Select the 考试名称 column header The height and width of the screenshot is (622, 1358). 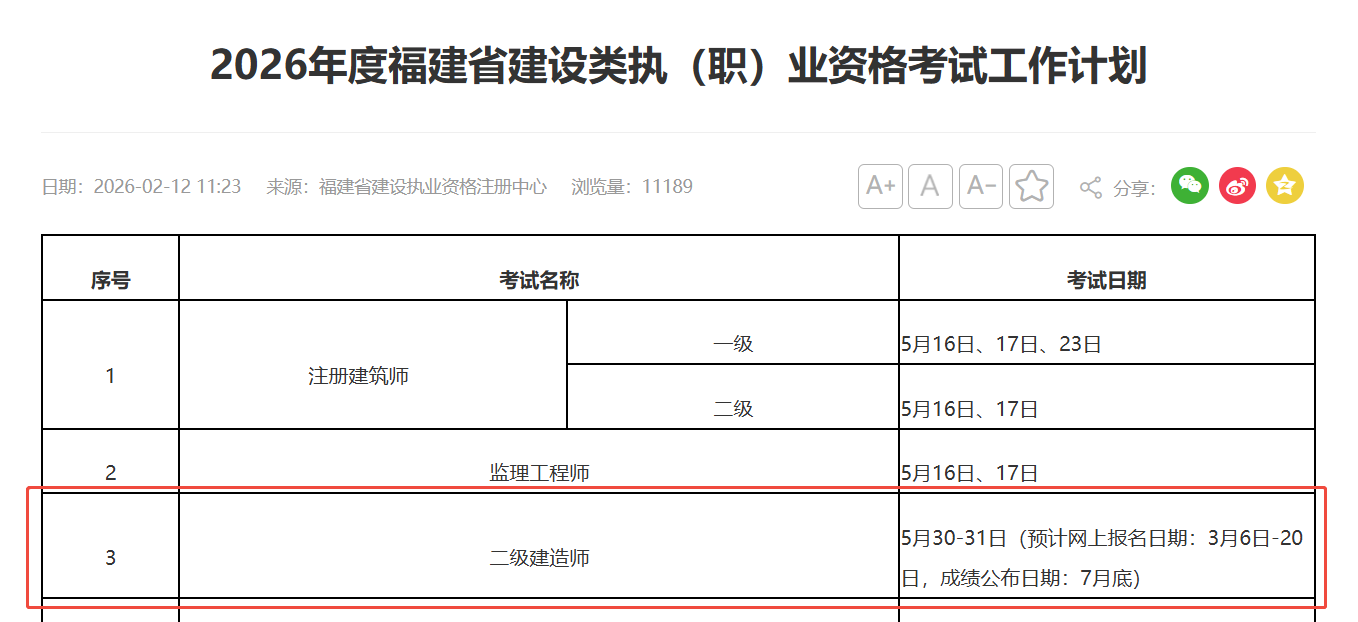click(539, 280)
